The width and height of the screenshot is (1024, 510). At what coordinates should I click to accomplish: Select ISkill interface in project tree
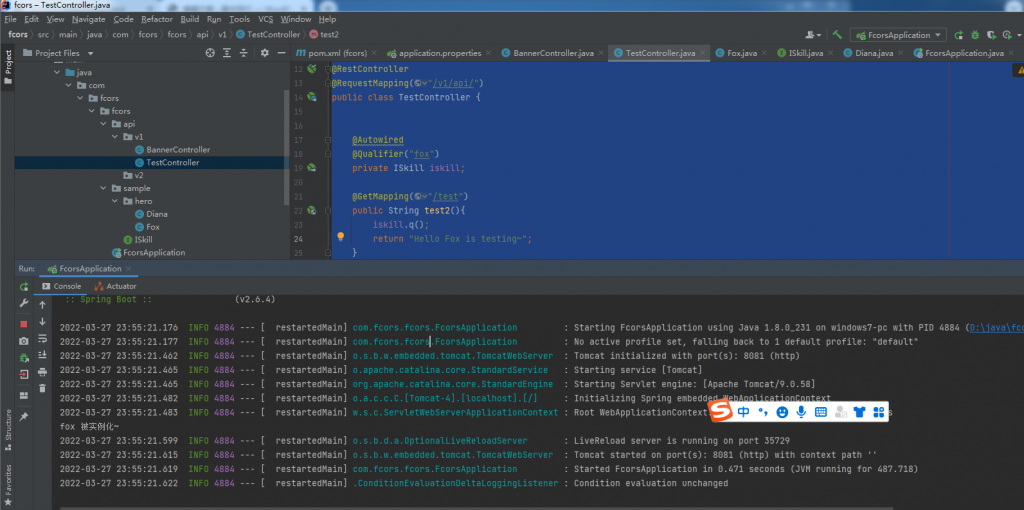click(x=138, y=240)
